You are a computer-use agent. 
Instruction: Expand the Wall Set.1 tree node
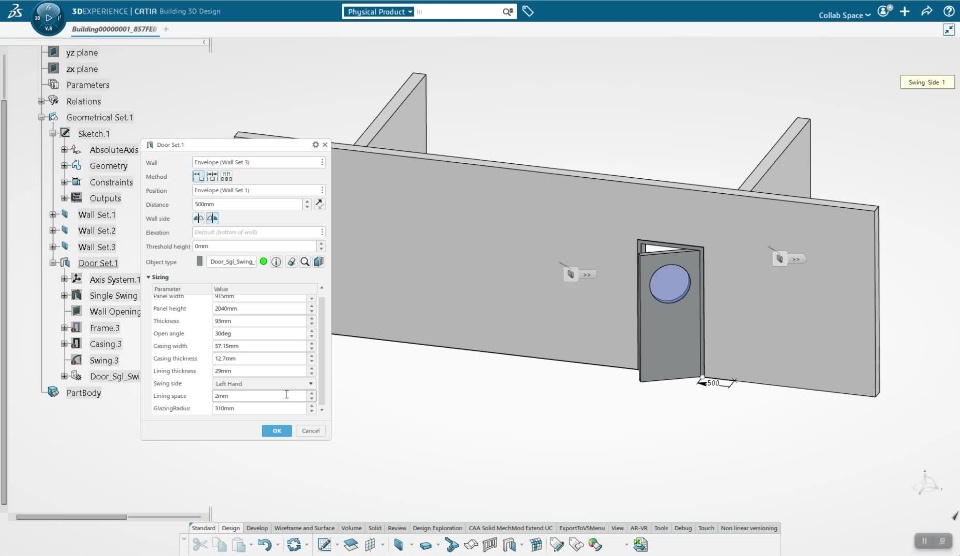[x=54, y=215]
